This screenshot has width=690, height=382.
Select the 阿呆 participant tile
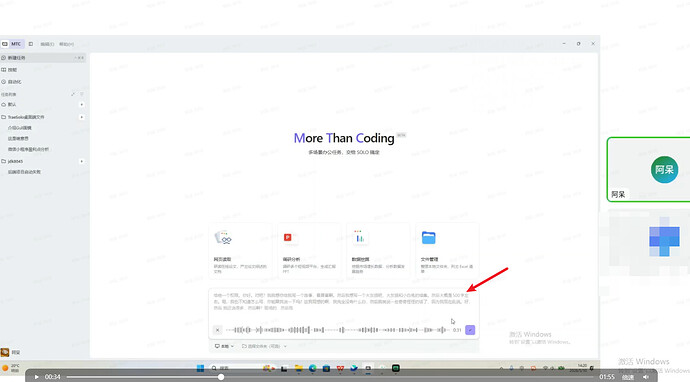click(649, 169)
